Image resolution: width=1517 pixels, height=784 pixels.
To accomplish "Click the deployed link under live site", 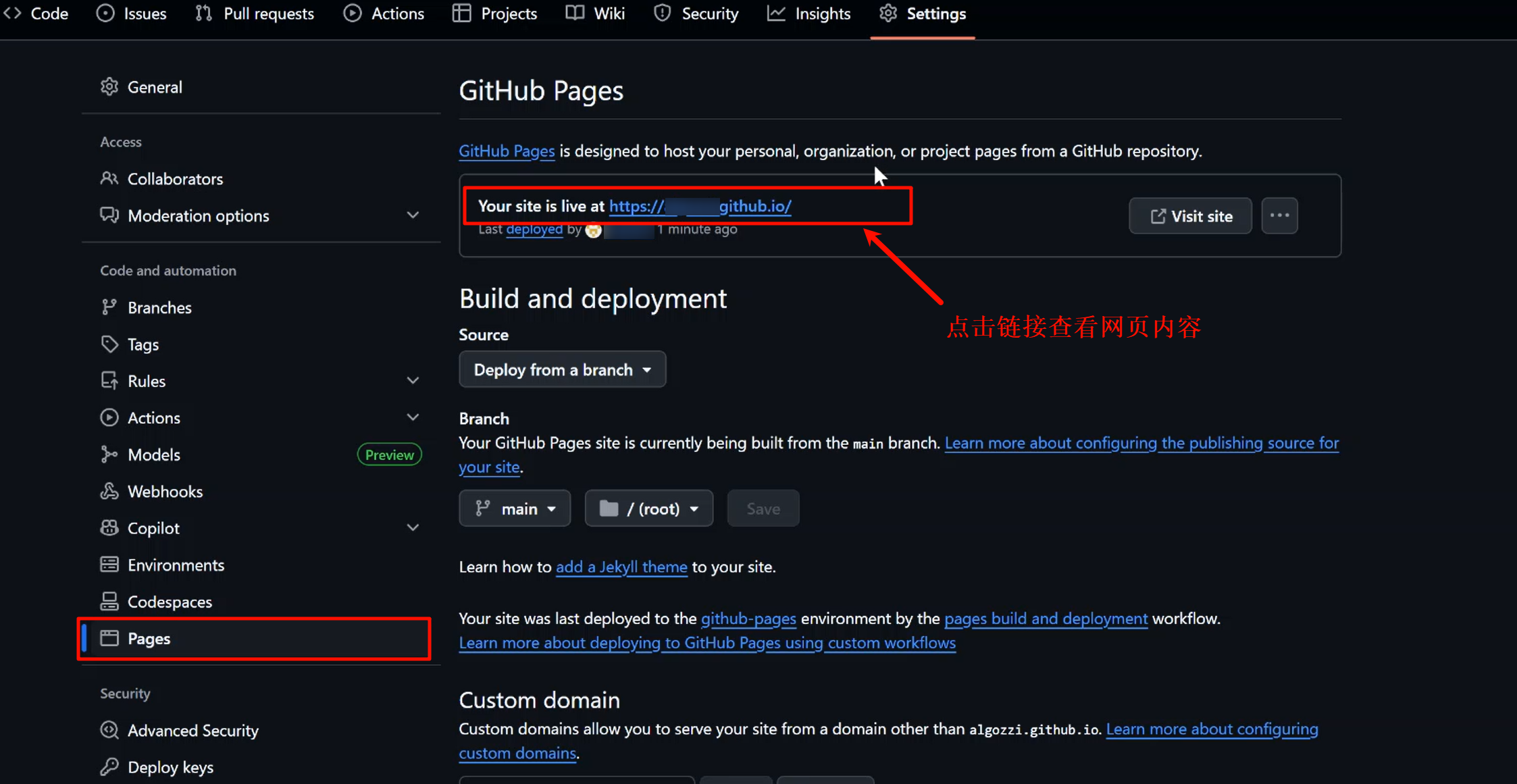I will coord(534,230).
